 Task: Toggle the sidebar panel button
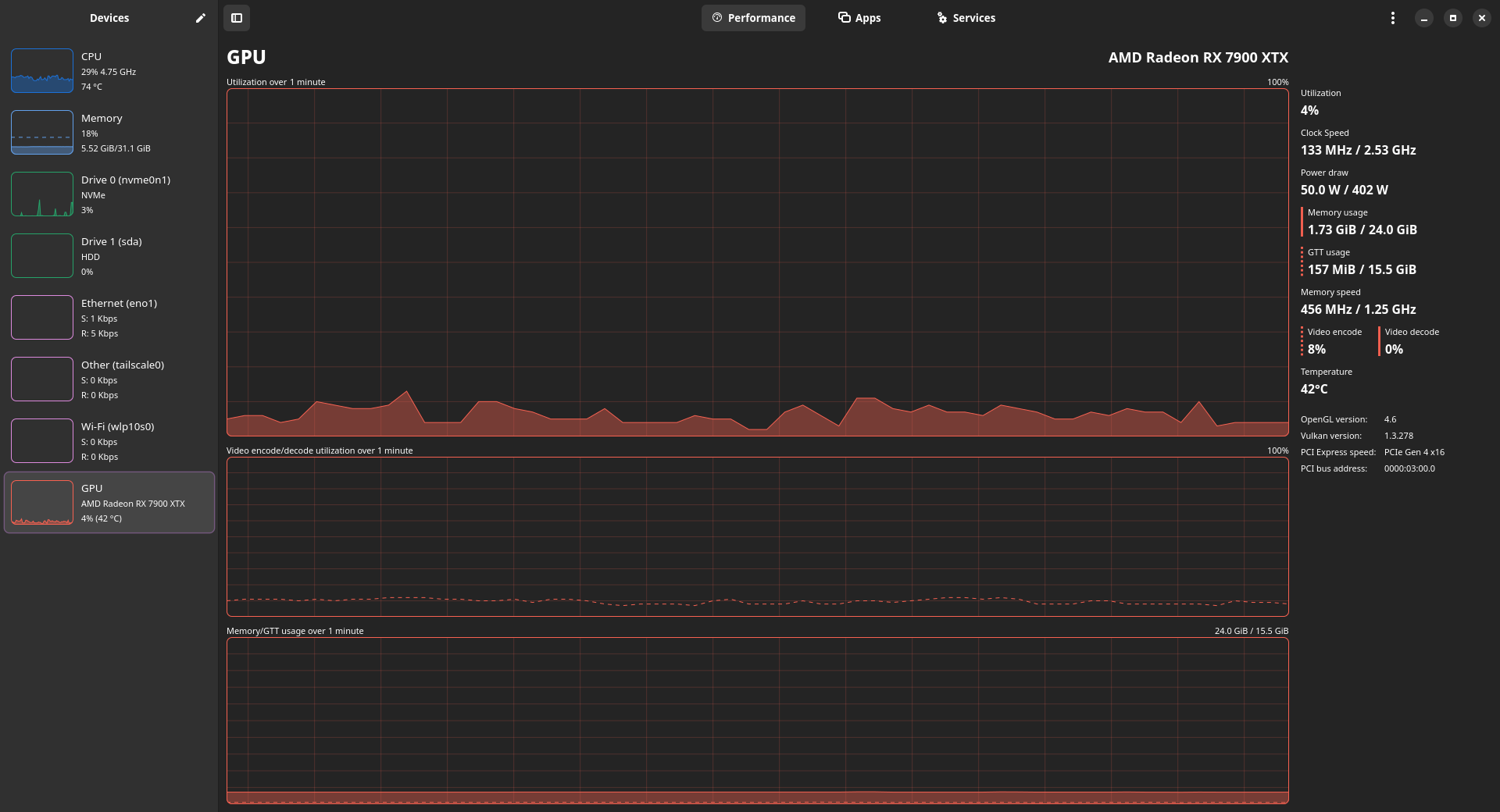237,18
